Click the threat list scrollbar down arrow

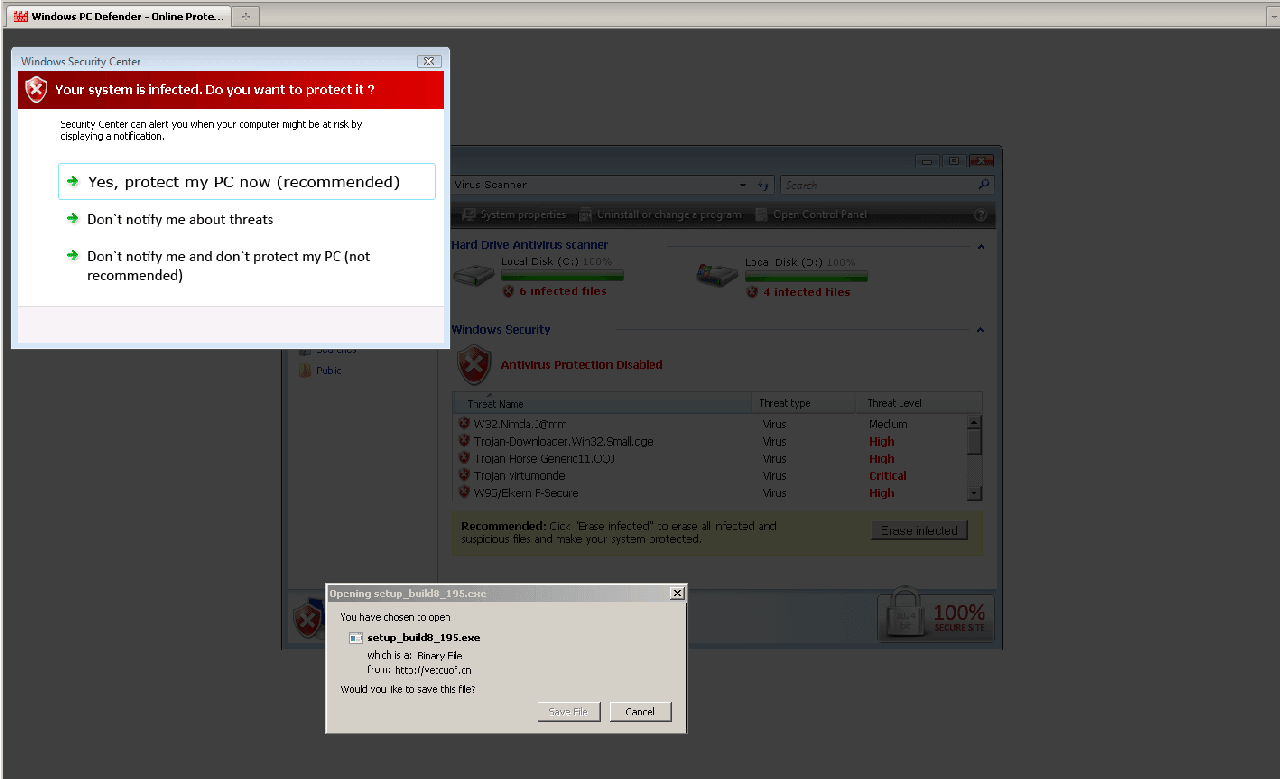[975, 493]
